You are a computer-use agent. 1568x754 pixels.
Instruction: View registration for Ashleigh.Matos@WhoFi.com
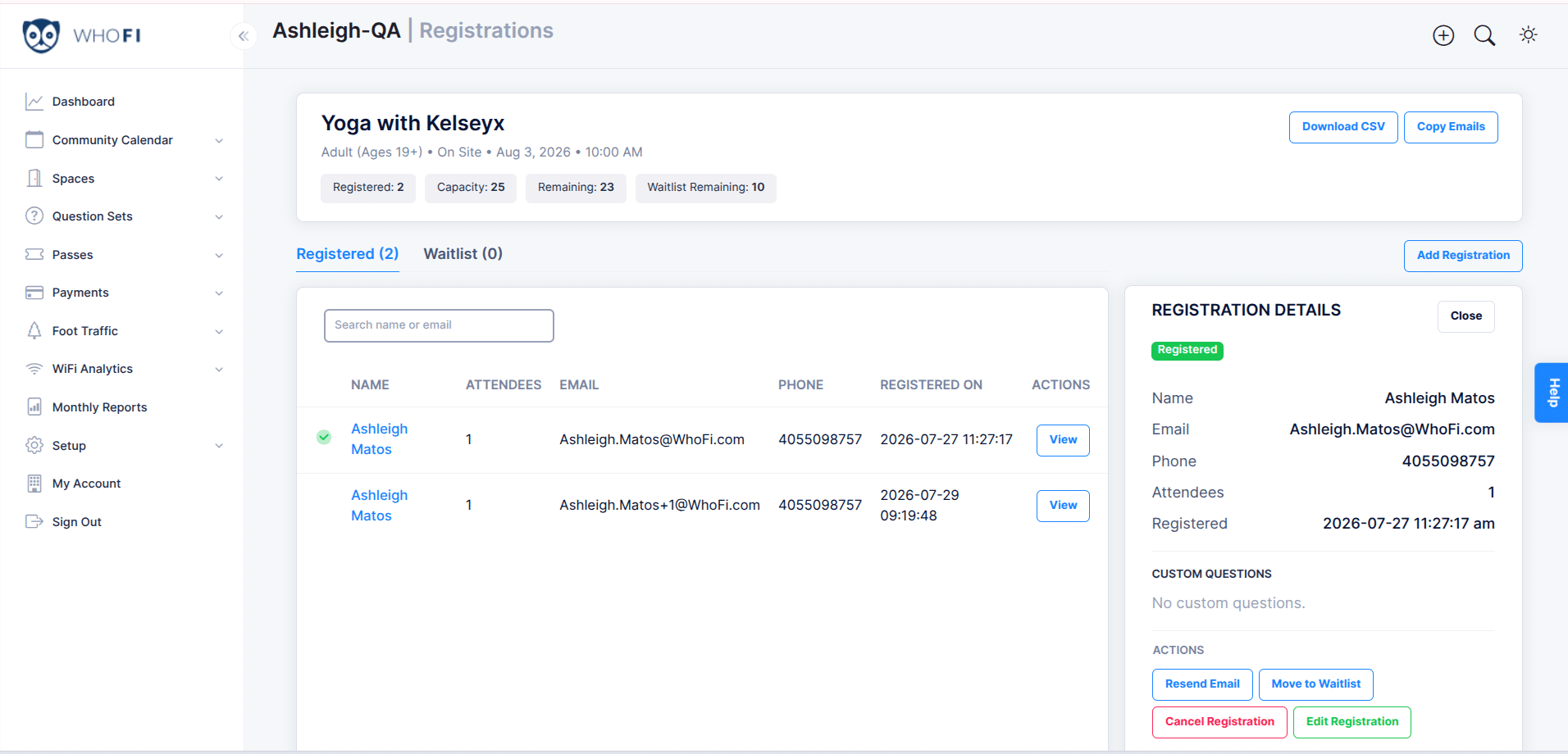coord(1063,440)
